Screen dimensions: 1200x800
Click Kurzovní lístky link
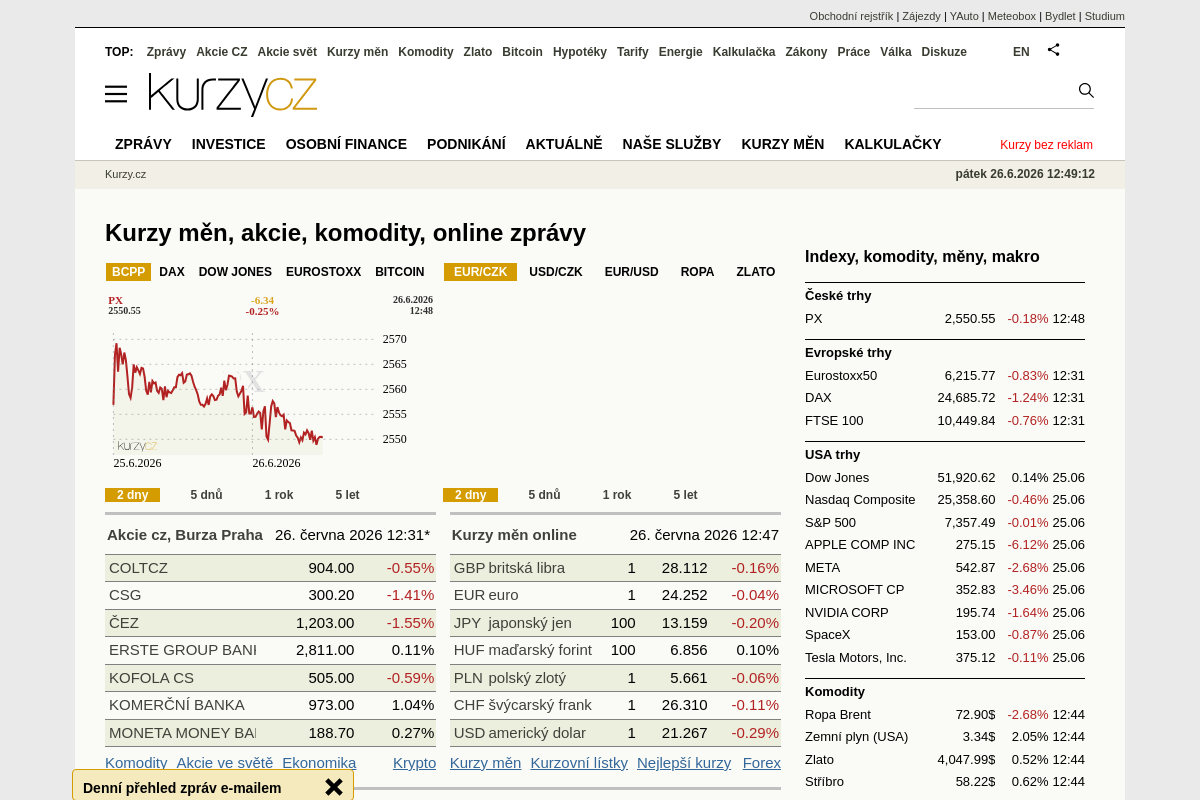click(579, 763)
